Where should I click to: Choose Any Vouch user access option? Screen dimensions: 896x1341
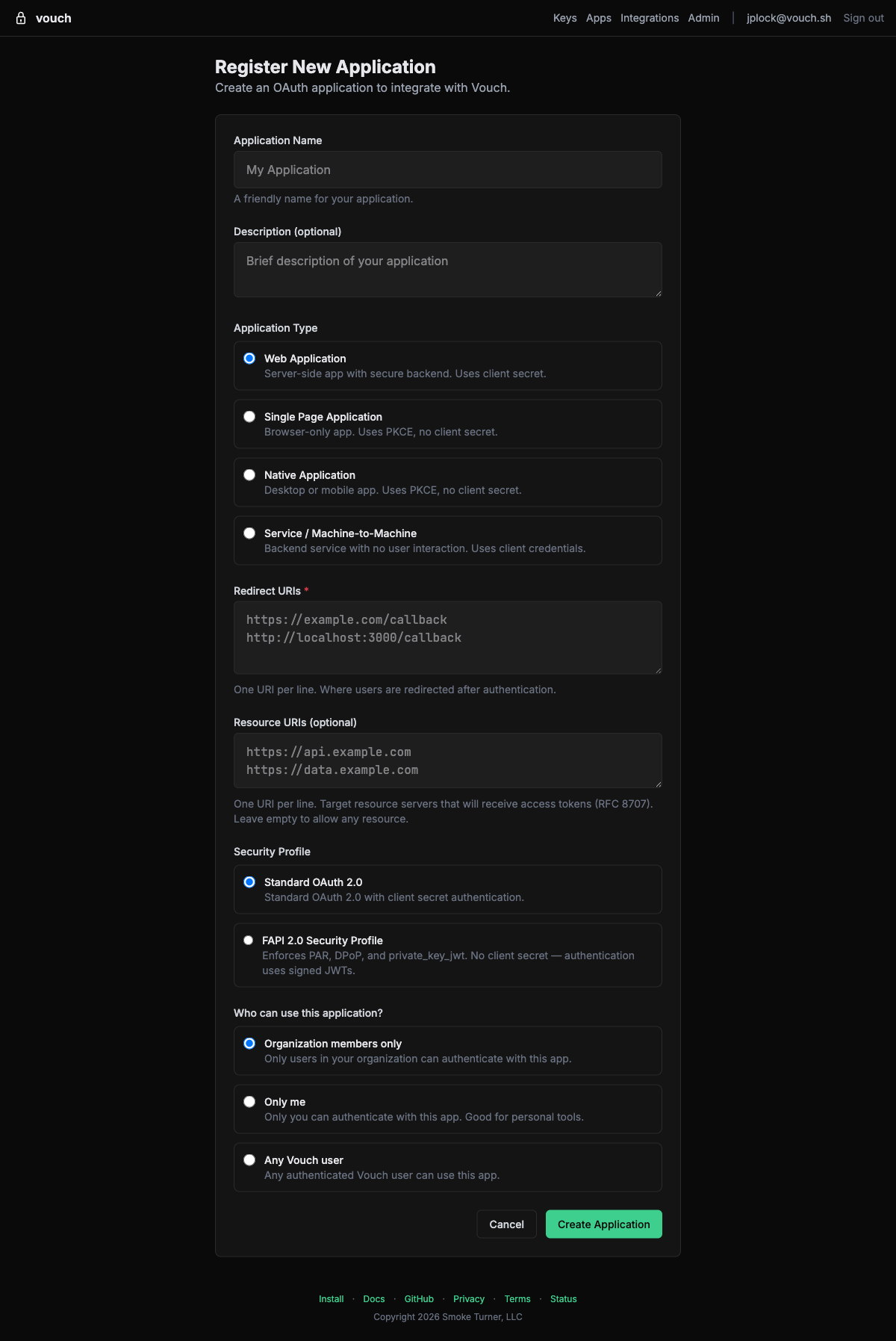coord(249,1160)
